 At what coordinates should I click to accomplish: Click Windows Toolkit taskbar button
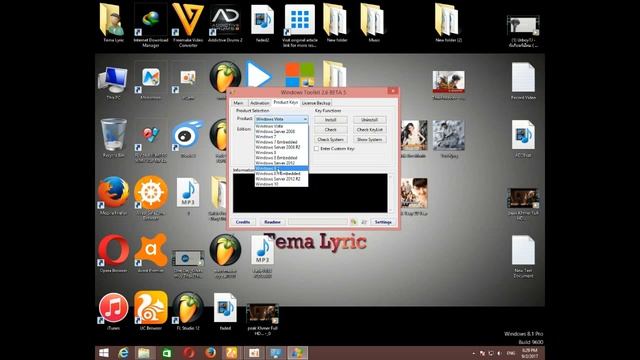tap(298, 353)
